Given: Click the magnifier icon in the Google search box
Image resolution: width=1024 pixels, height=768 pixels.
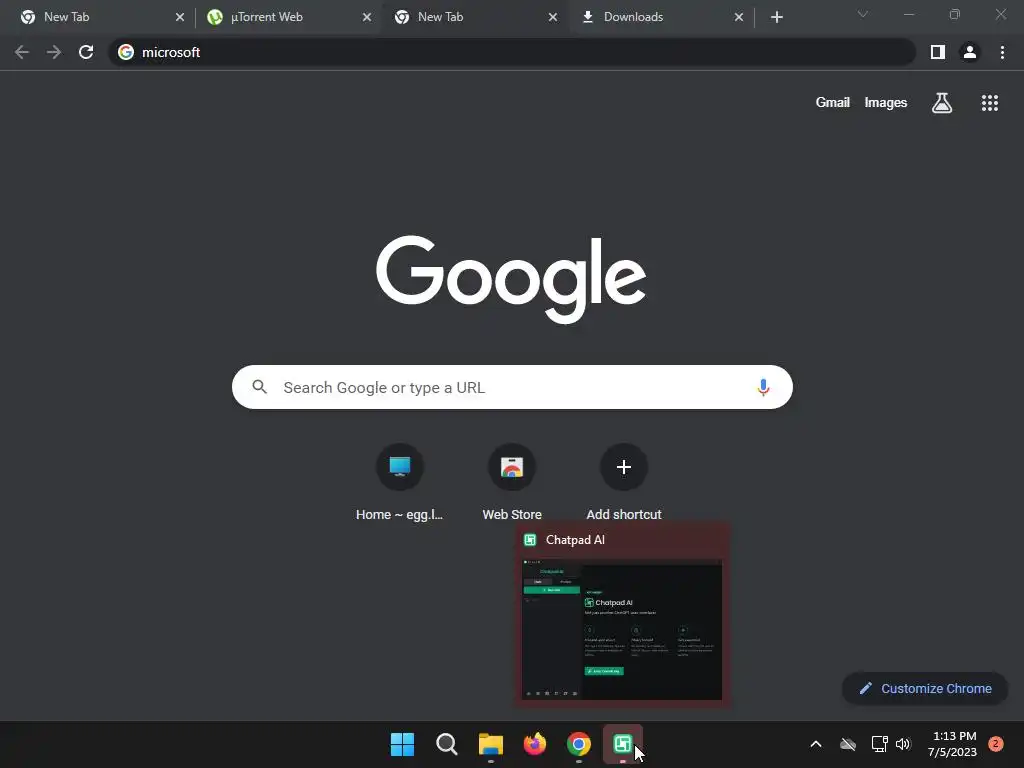Looking at the screenshot, I should [x=259, y=387].
